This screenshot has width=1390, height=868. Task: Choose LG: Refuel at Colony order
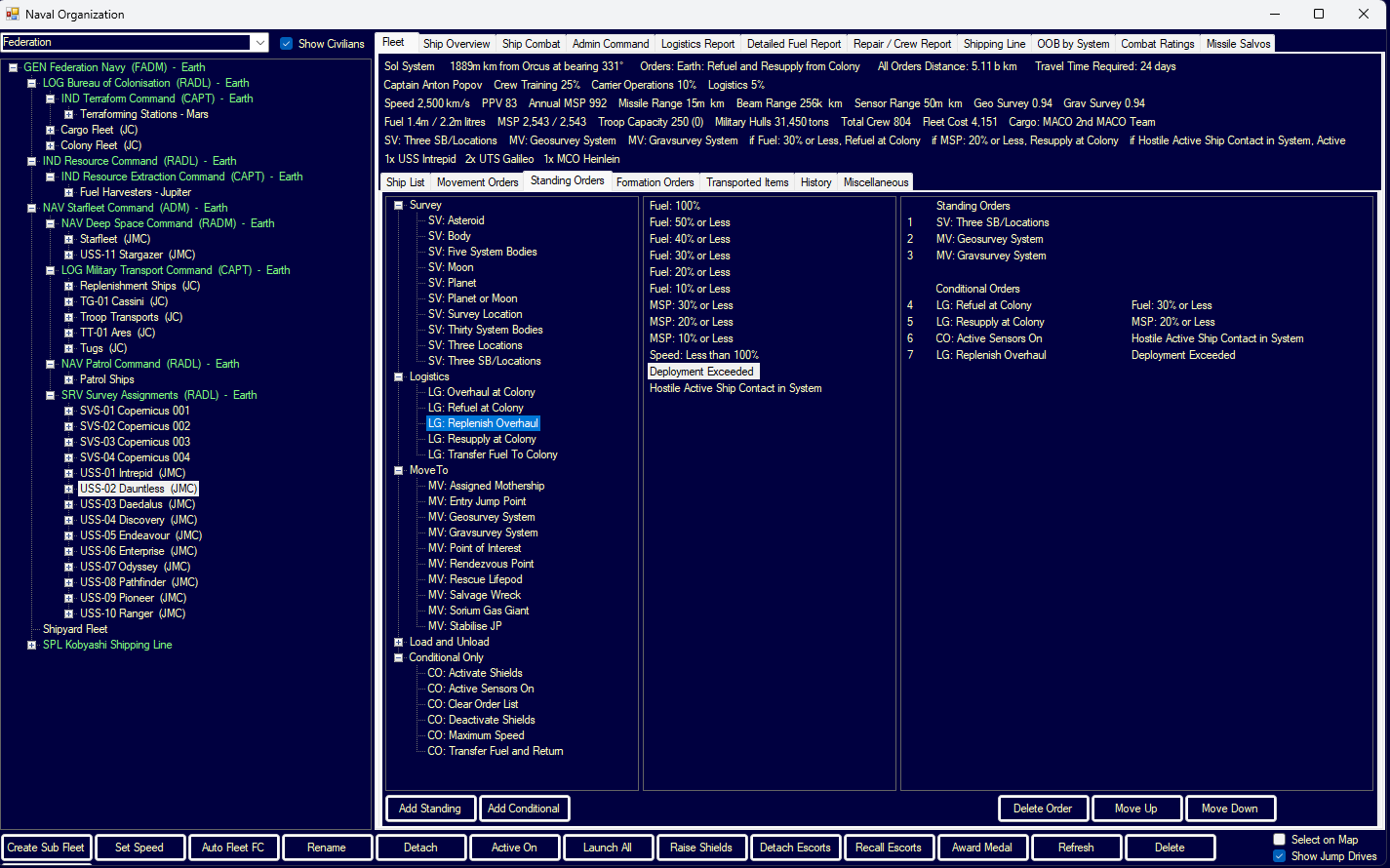pyautogui.click(x=476, y=408)
